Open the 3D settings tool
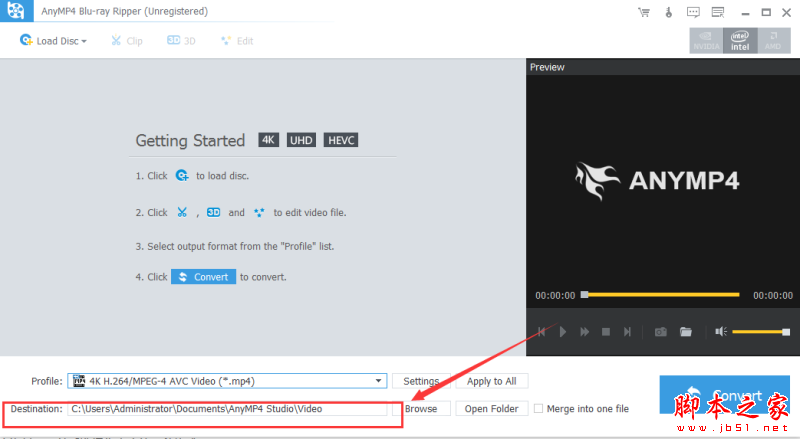Image resolution: width=800 pixels, height=439 pixels. 181,40
